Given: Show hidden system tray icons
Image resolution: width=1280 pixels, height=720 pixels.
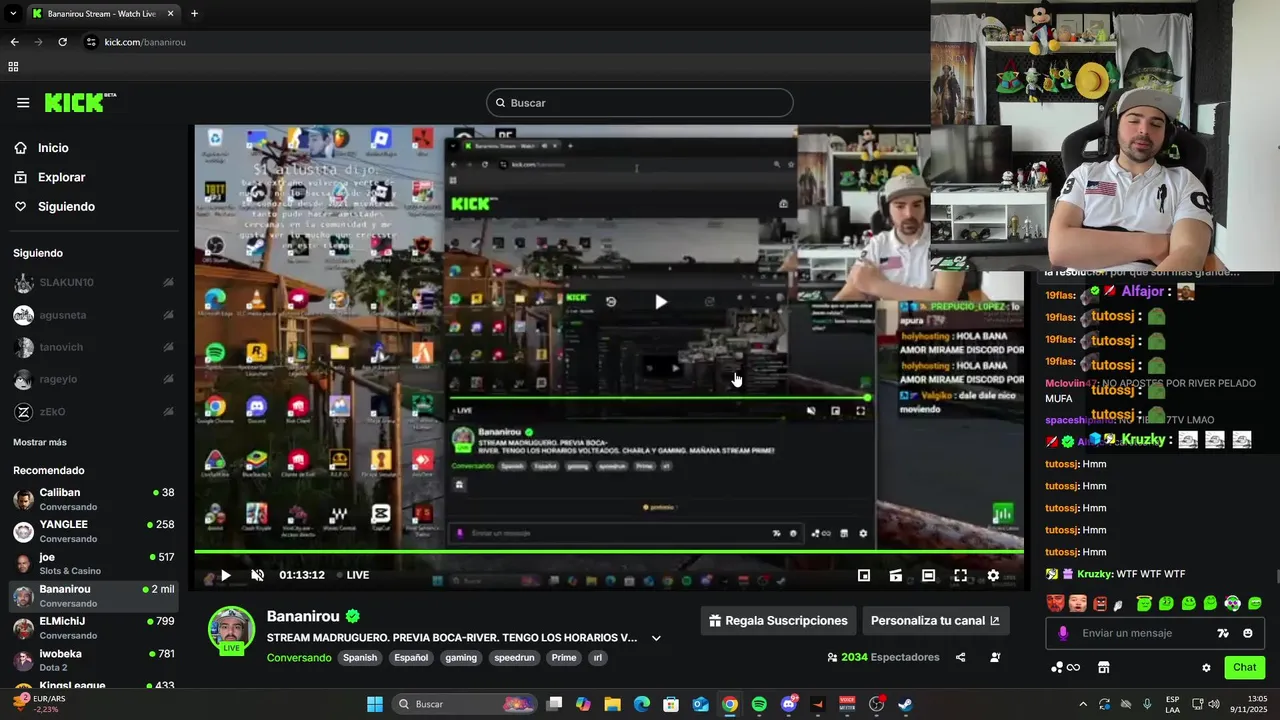Looking at the screenshot, I should 1082,704.
